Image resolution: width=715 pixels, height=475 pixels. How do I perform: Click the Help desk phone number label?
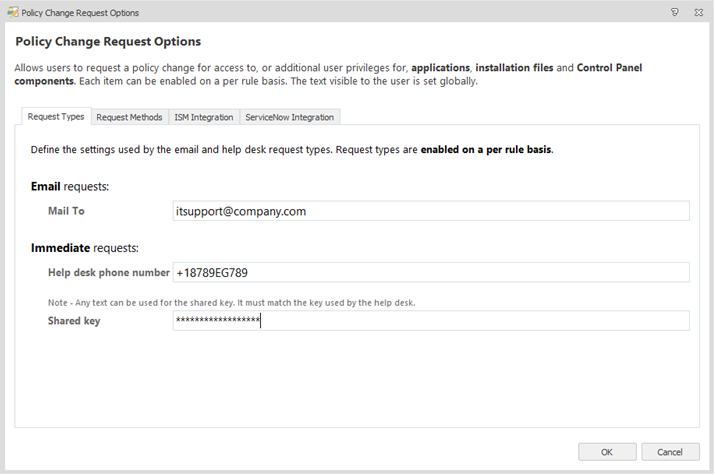[x=109, y=272]
